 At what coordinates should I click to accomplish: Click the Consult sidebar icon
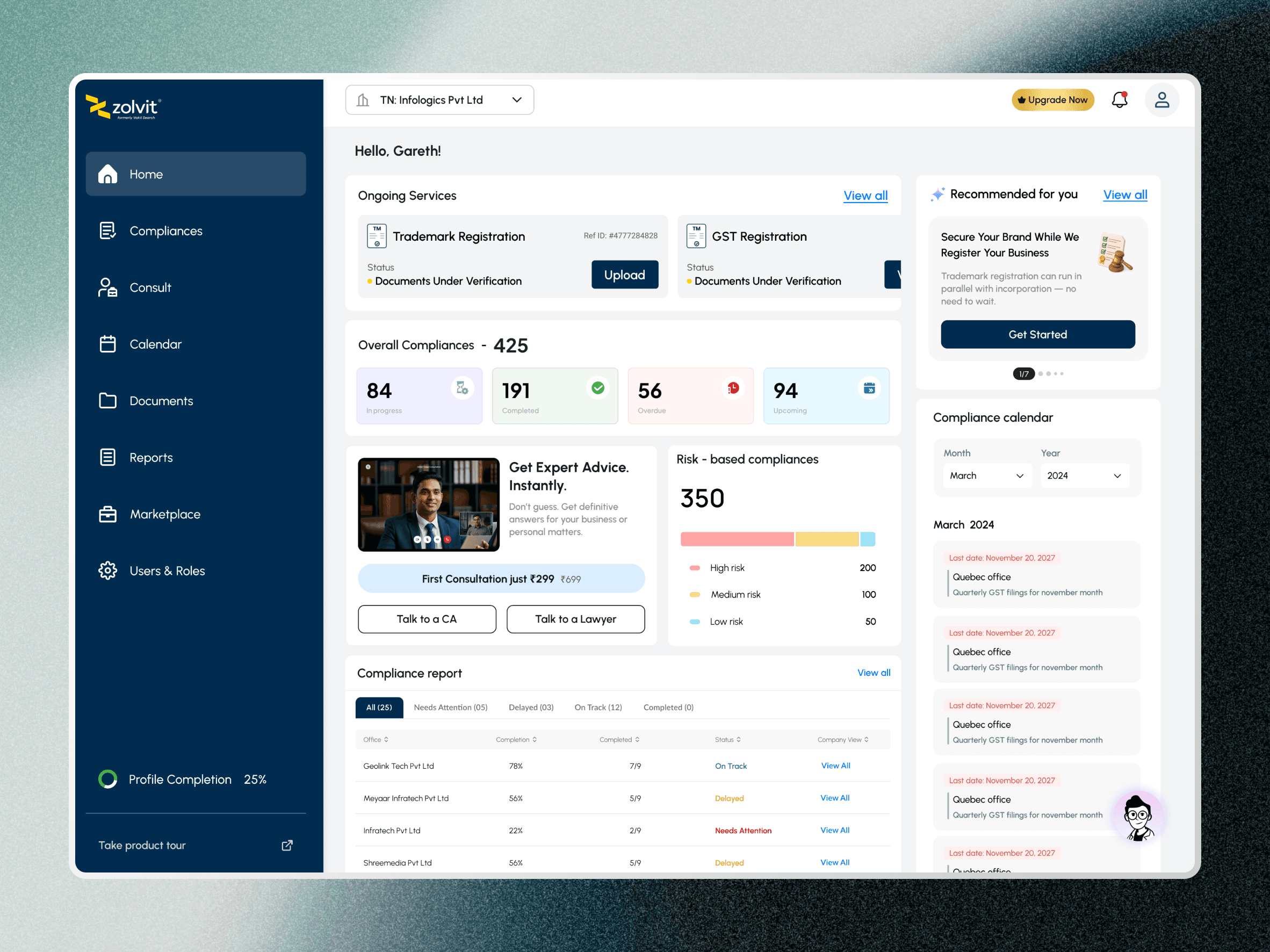pos(107,287)
